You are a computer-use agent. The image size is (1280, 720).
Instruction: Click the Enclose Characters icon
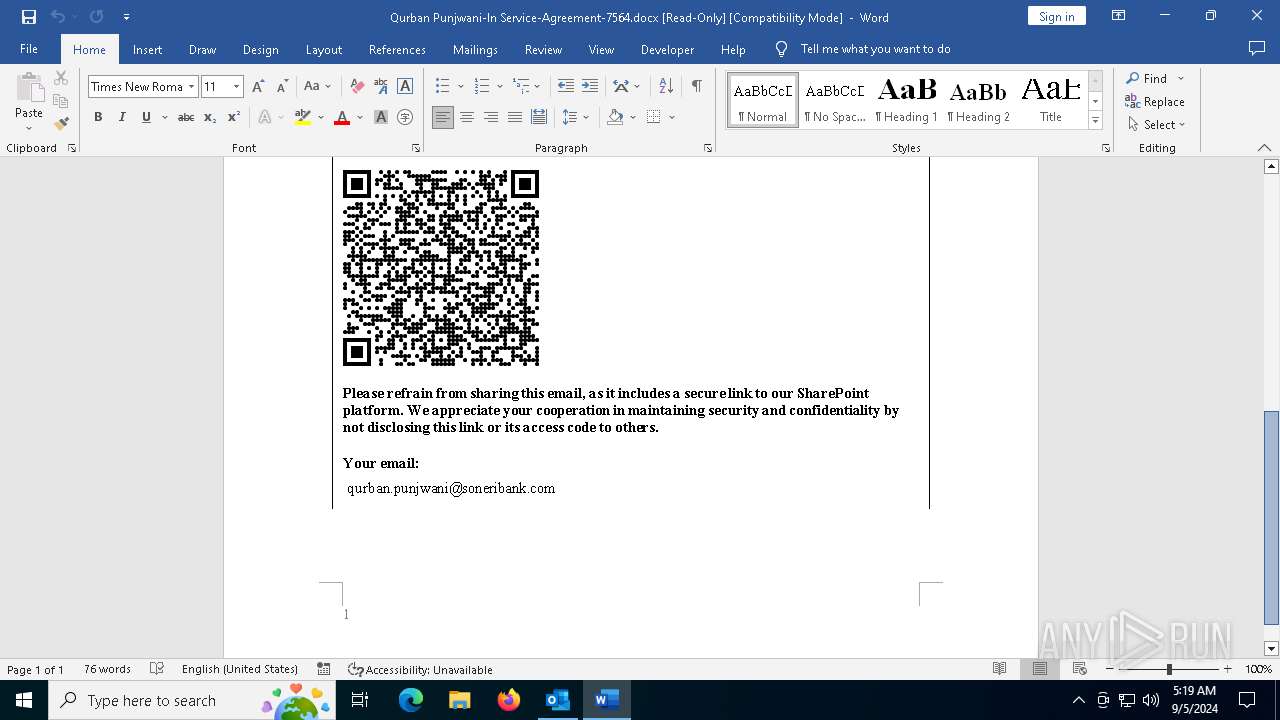(x=405, y=118)
